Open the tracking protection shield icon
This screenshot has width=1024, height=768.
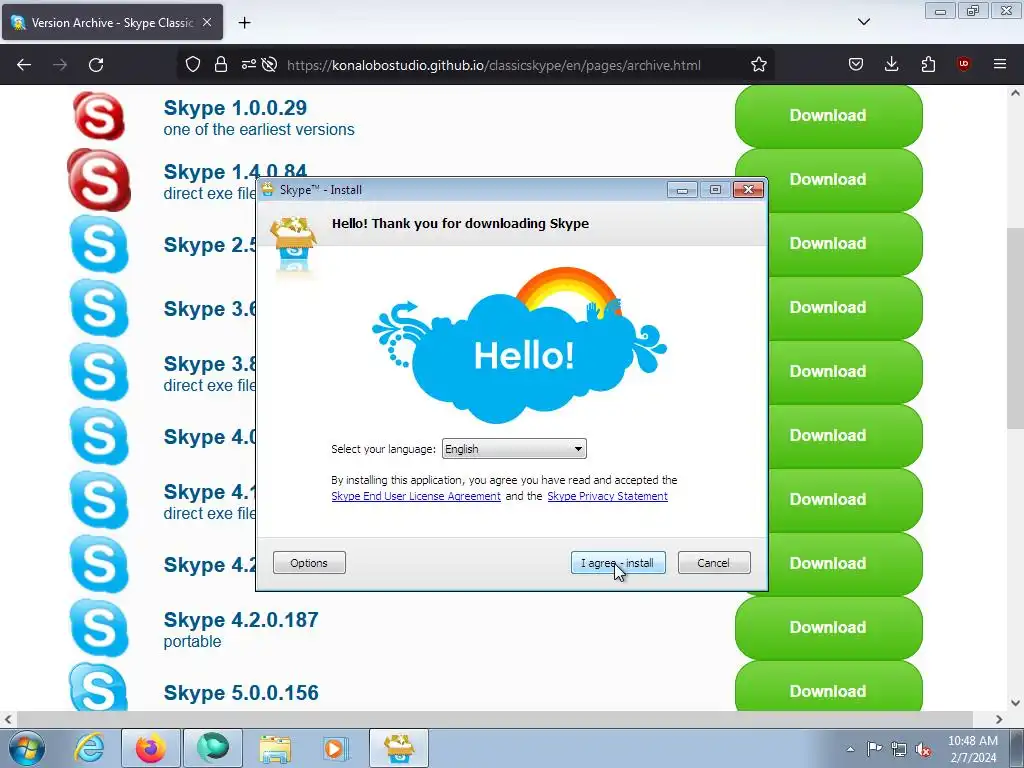193,64
